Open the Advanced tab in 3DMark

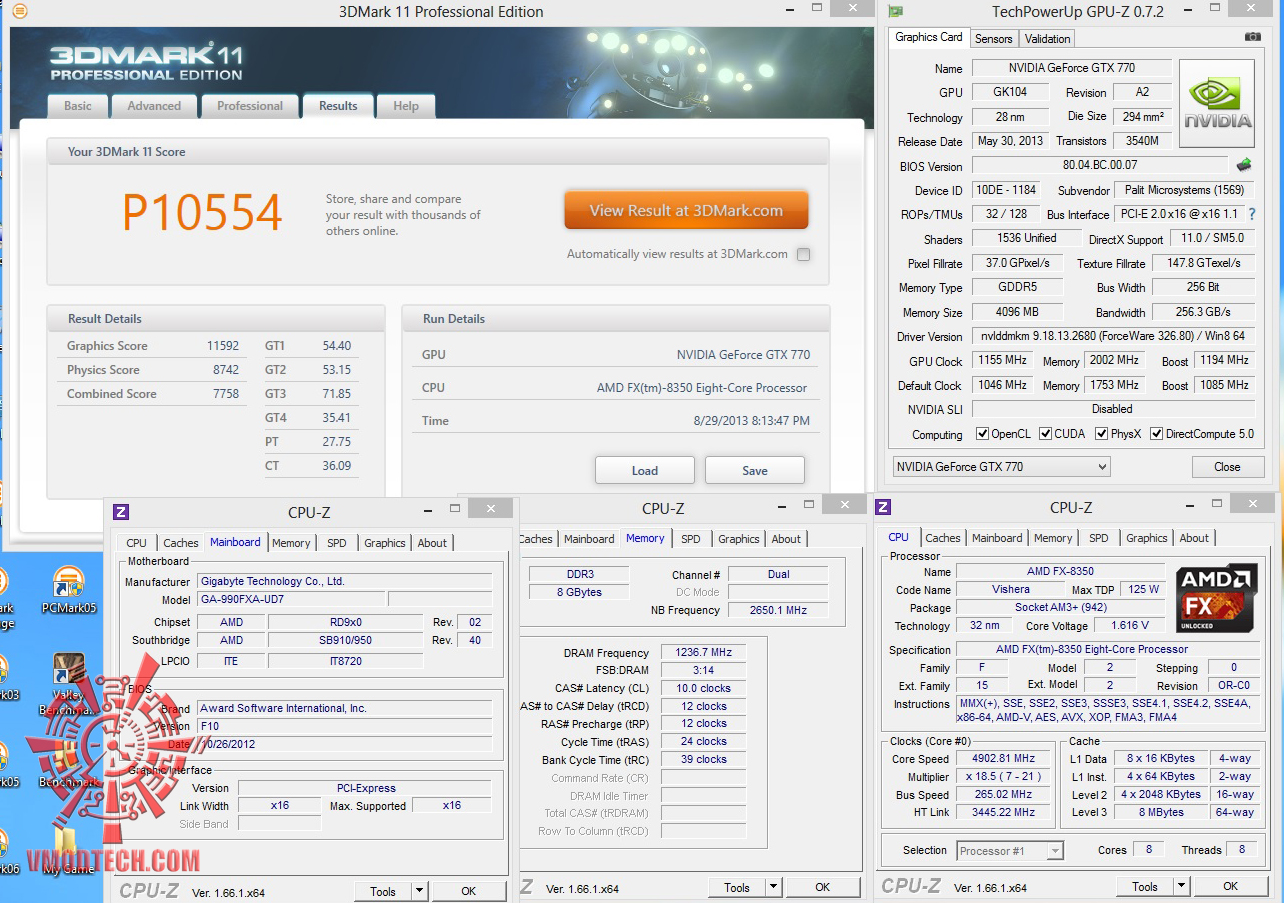click(154, 106)
